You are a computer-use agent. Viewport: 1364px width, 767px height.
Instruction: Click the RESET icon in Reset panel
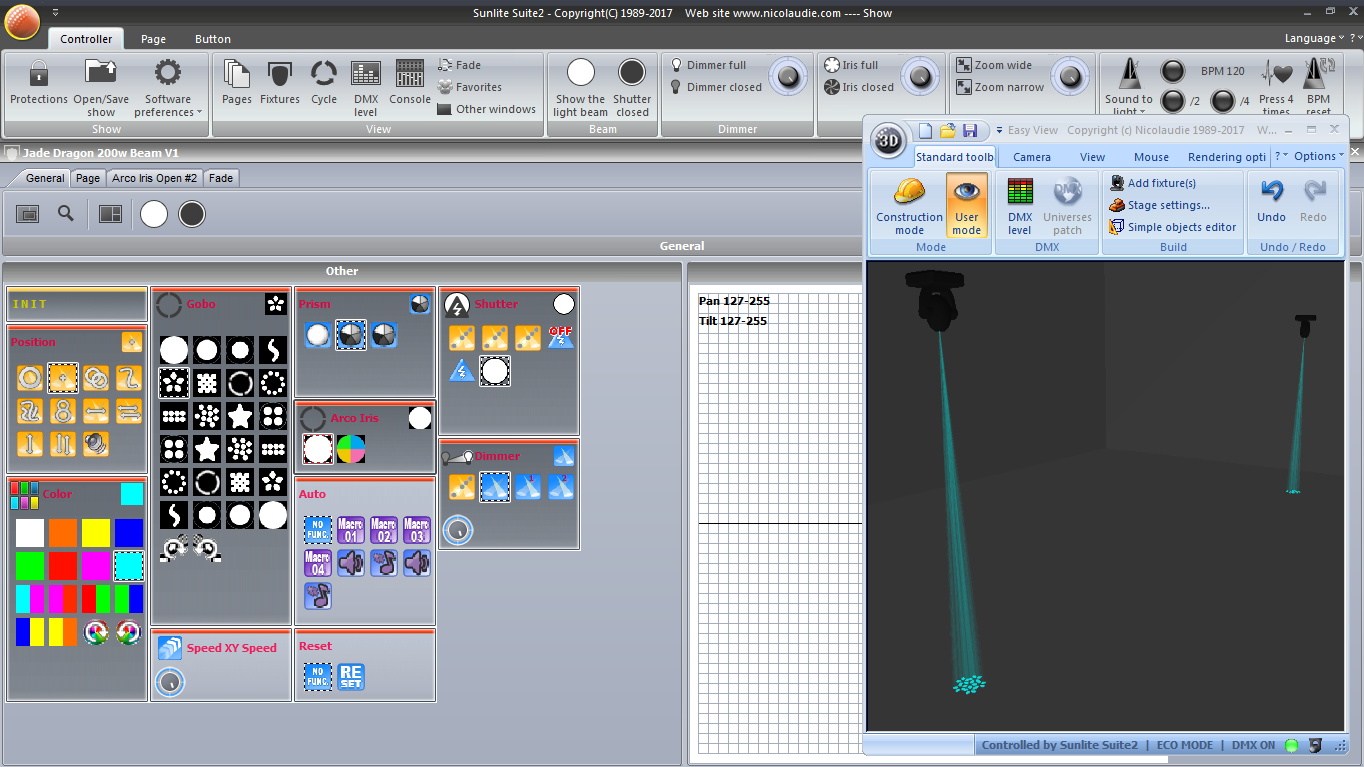pyautogui.click(x=351, y=677)
